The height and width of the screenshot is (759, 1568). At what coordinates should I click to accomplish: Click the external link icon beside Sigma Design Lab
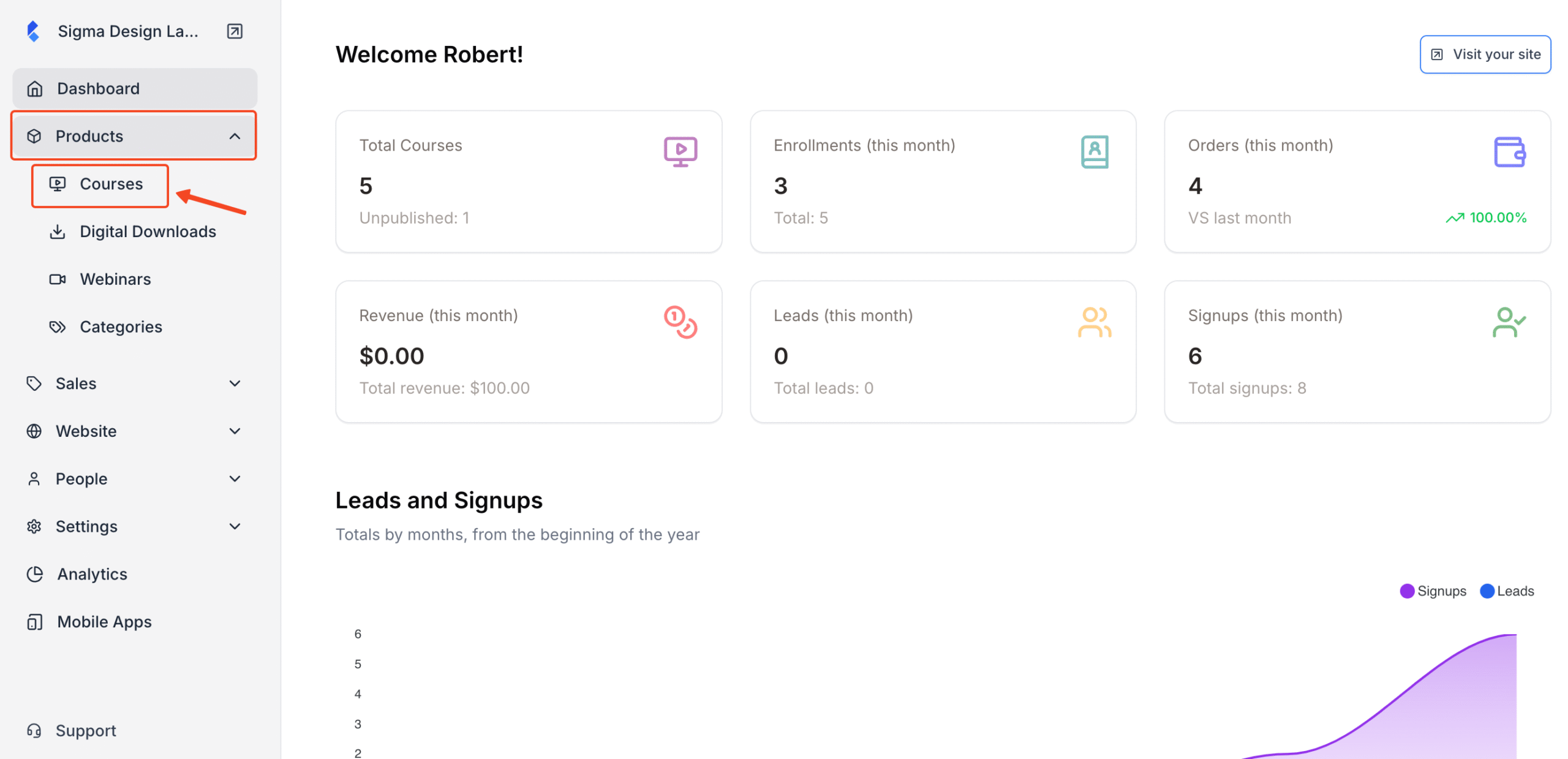coord(235,31)
